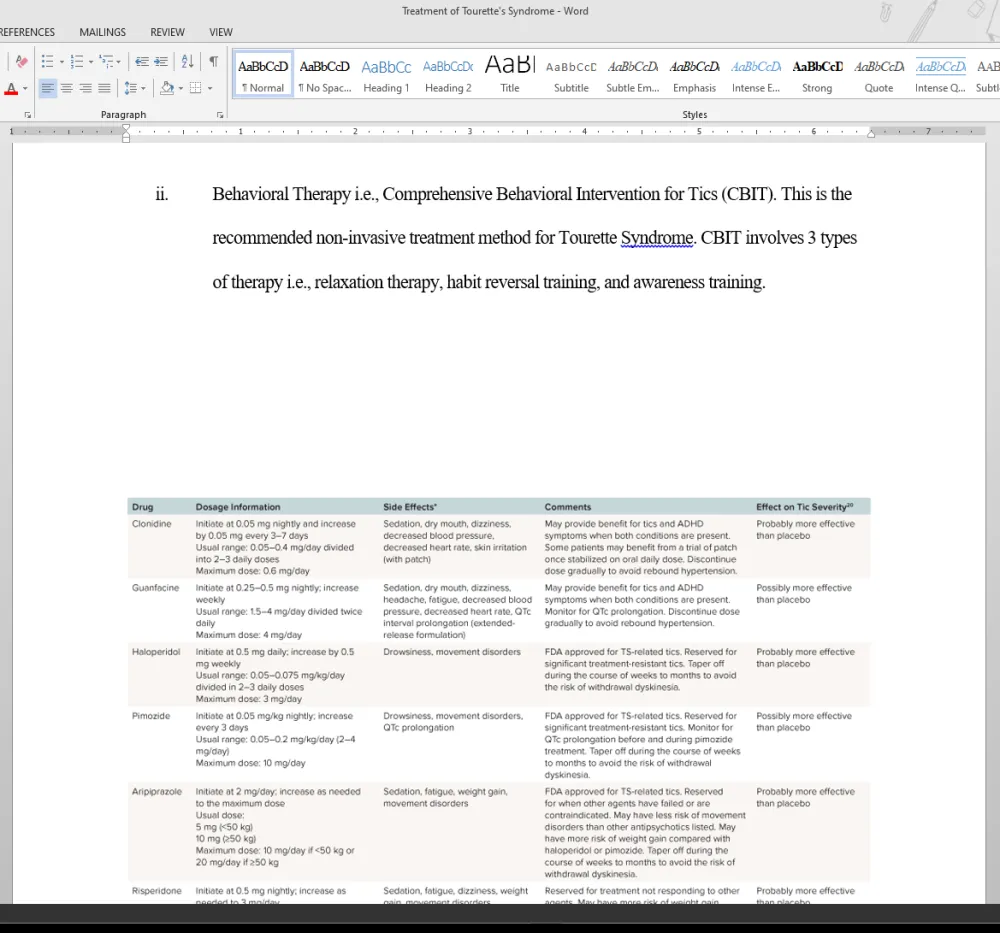Screen dimensions: 1000x933
Task: Toggle Justify paragraph alignment
Action: [105, 88]
